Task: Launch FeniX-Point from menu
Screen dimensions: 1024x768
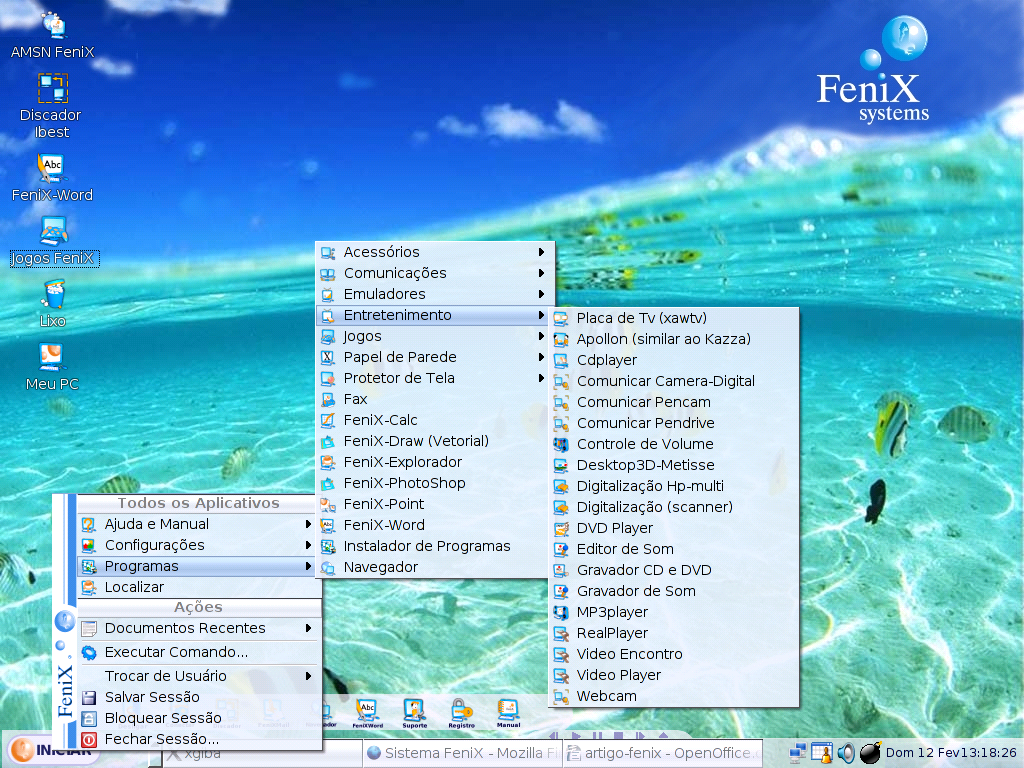Action: coord(434,504)
